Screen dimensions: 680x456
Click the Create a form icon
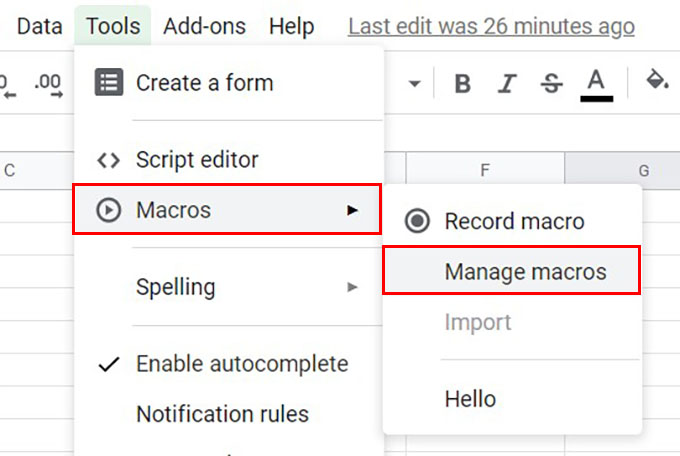click(x=109, y=82)
